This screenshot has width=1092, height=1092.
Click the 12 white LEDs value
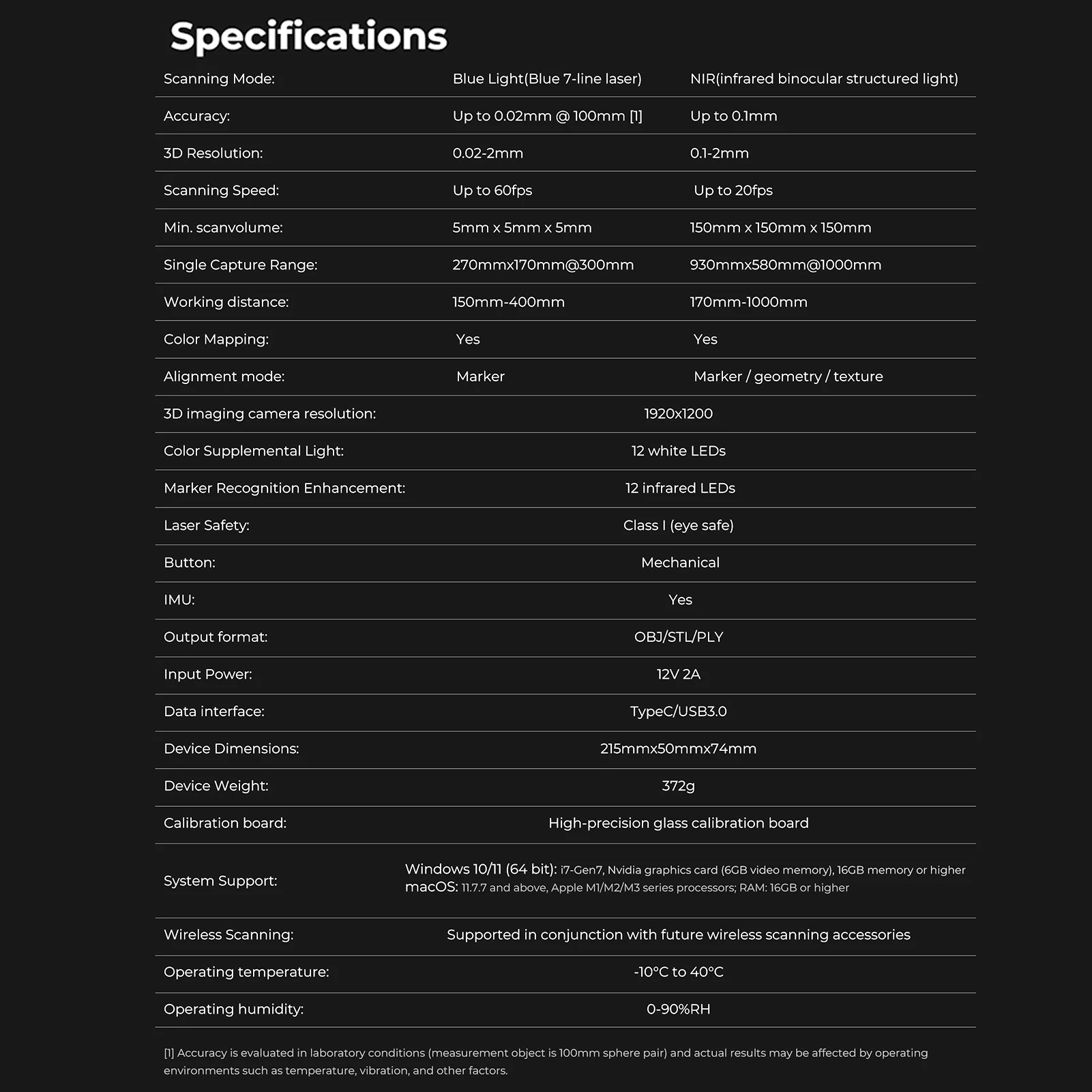(x=678, y=451)
